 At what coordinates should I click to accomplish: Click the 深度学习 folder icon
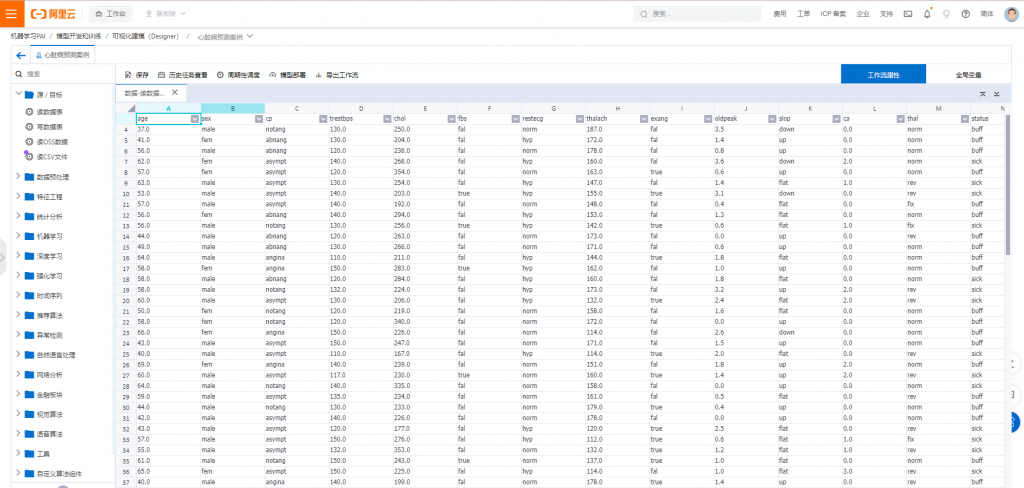point(29,256)
